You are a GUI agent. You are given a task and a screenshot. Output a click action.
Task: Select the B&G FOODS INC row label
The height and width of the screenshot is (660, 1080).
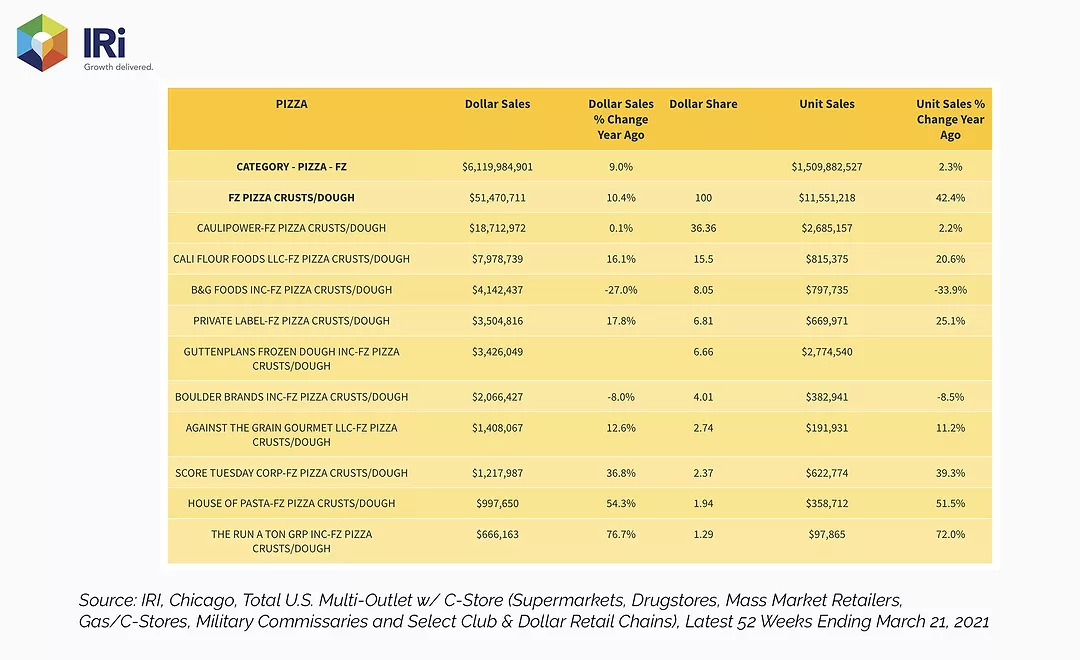291,290
